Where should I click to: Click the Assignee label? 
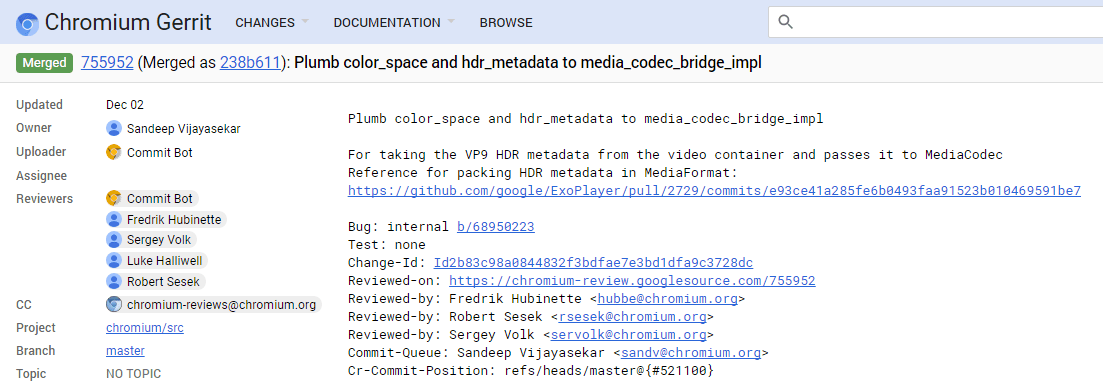point(42,176)
